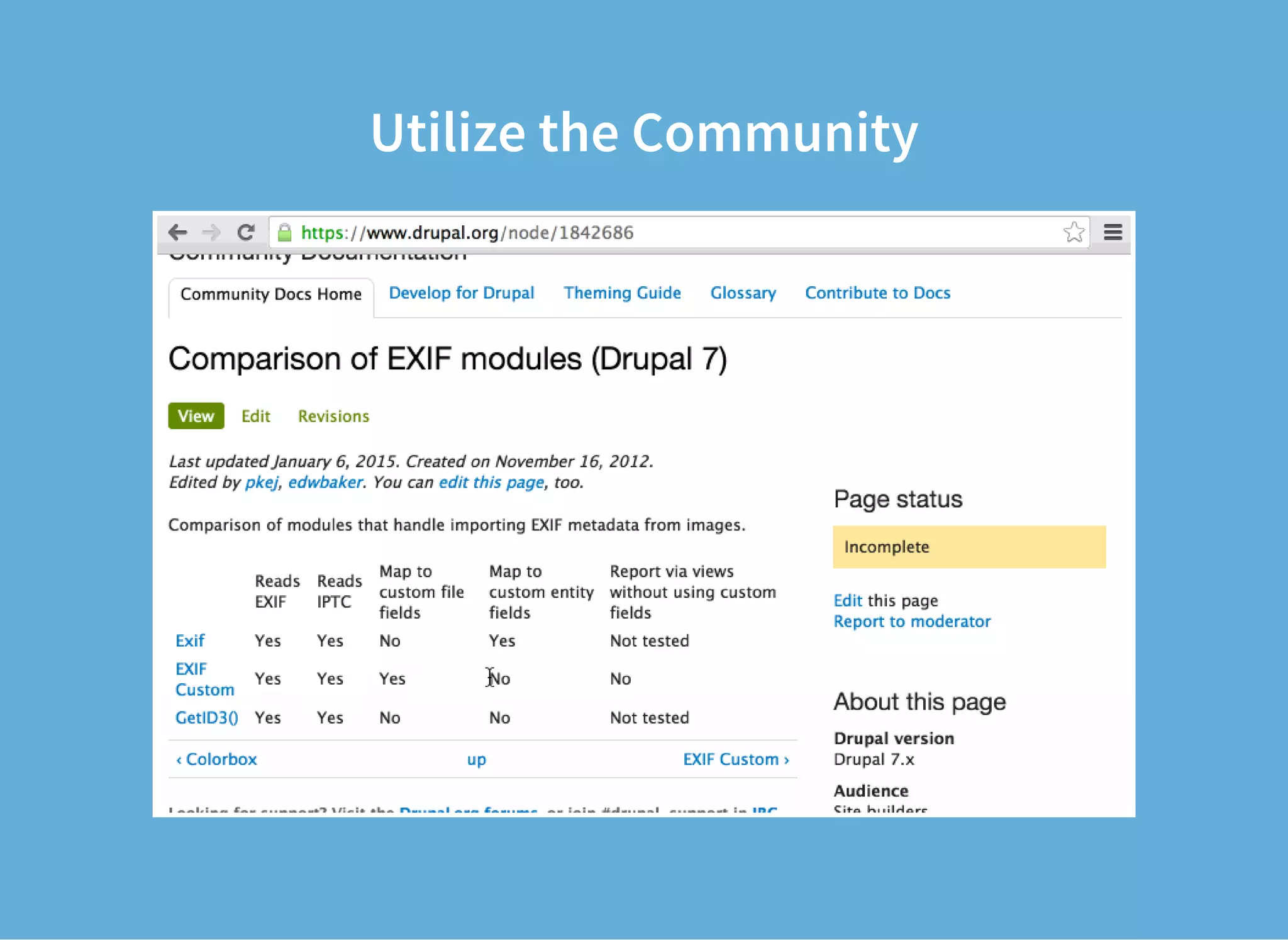Bookmark page with star icon
Screen dimensions: 1288x940
(x=1074, y=233)
